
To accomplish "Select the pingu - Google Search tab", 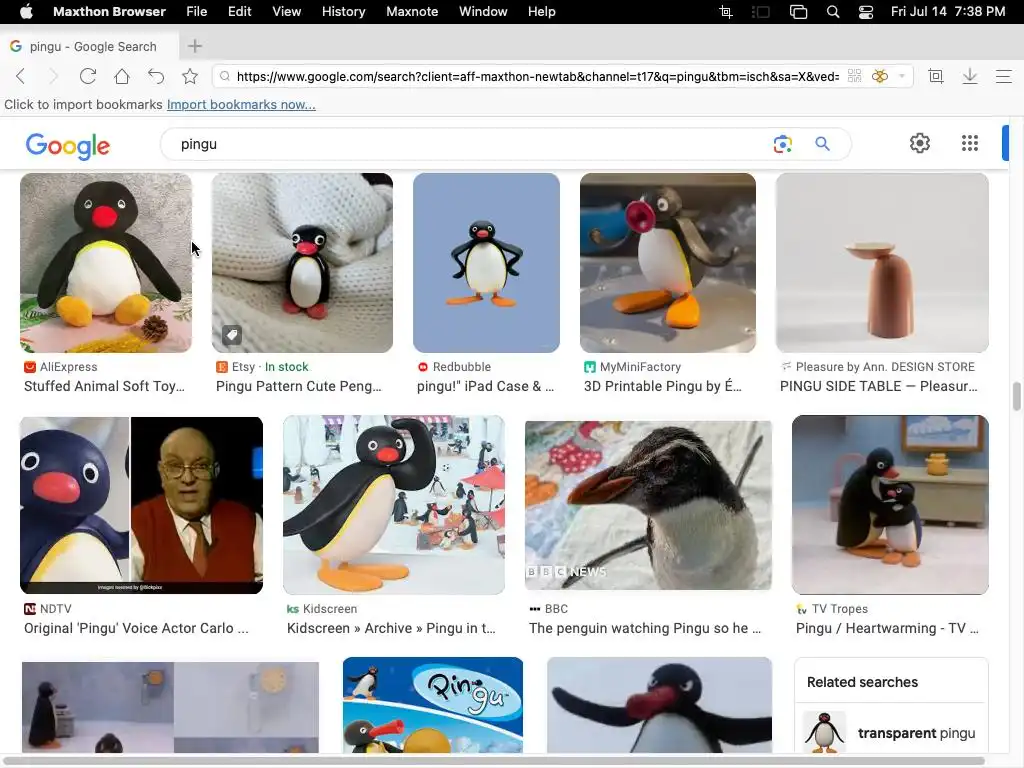I will 89,46.
